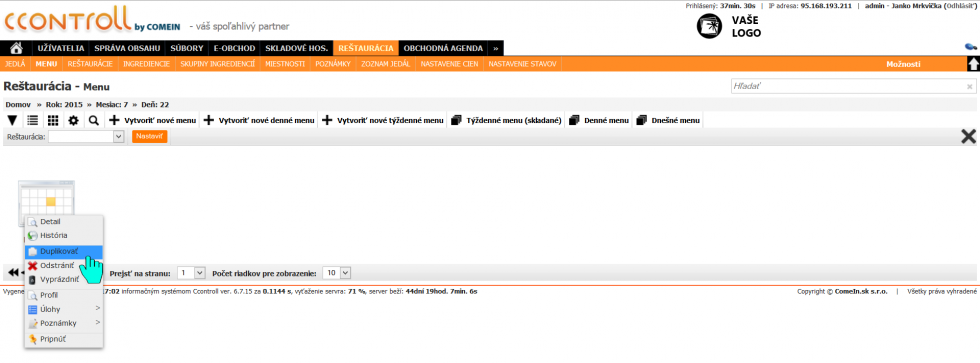980x363 pixels.
Task: Open the Dnešné menu view
Action: pyautogui.click(x=668, y=120)
